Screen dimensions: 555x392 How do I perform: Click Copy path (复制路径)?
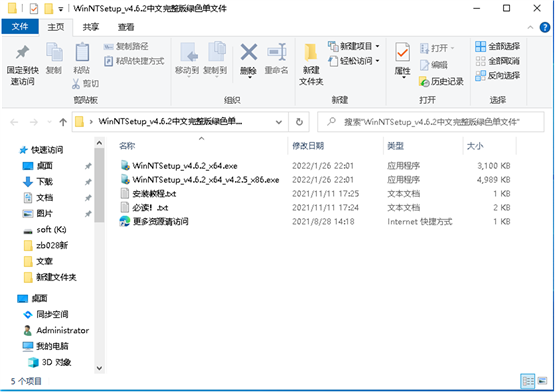click(126, 46)
